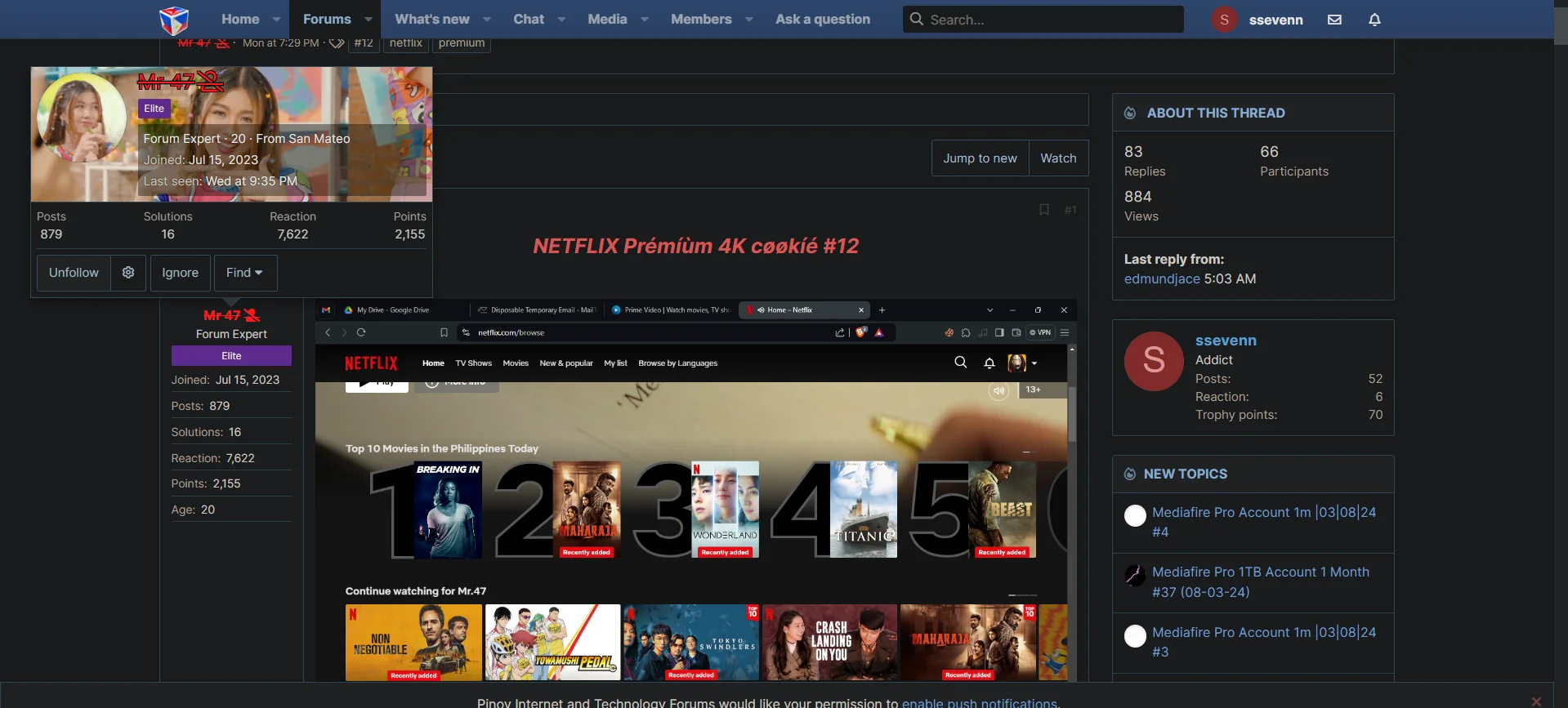Viewport: 1568px width, 708px height.
Task: Open Mediafire Pro Account 1m #3 topic
Action: 1264,642
